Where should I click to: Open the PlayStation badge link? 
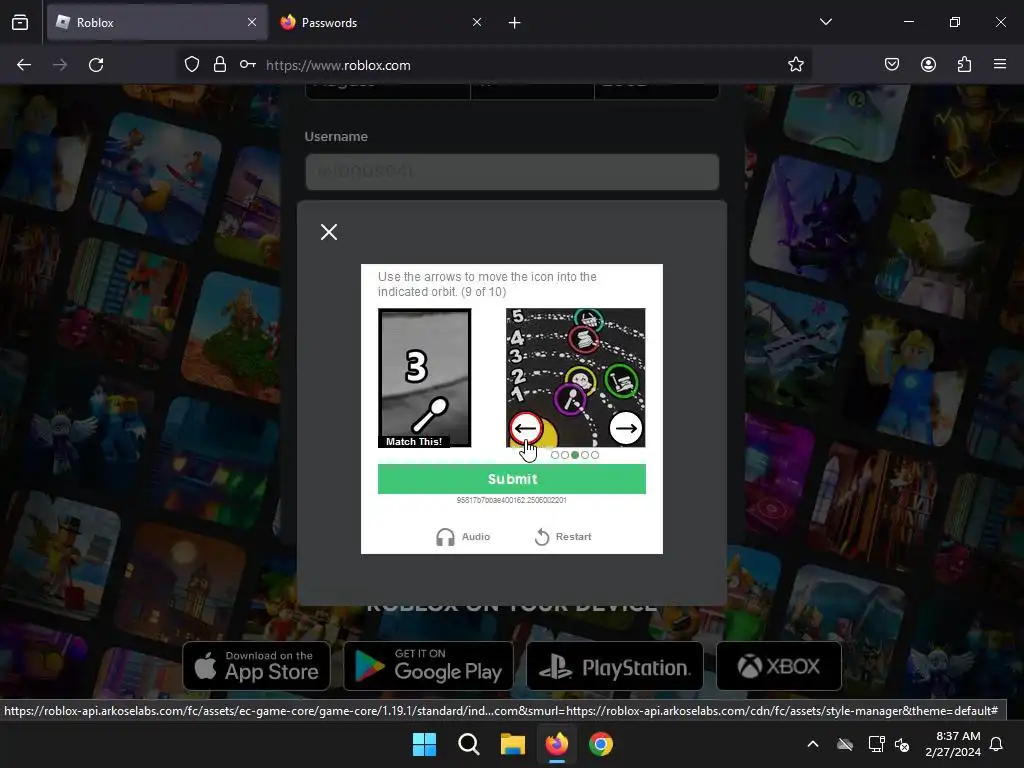click(x=615, y=666)
